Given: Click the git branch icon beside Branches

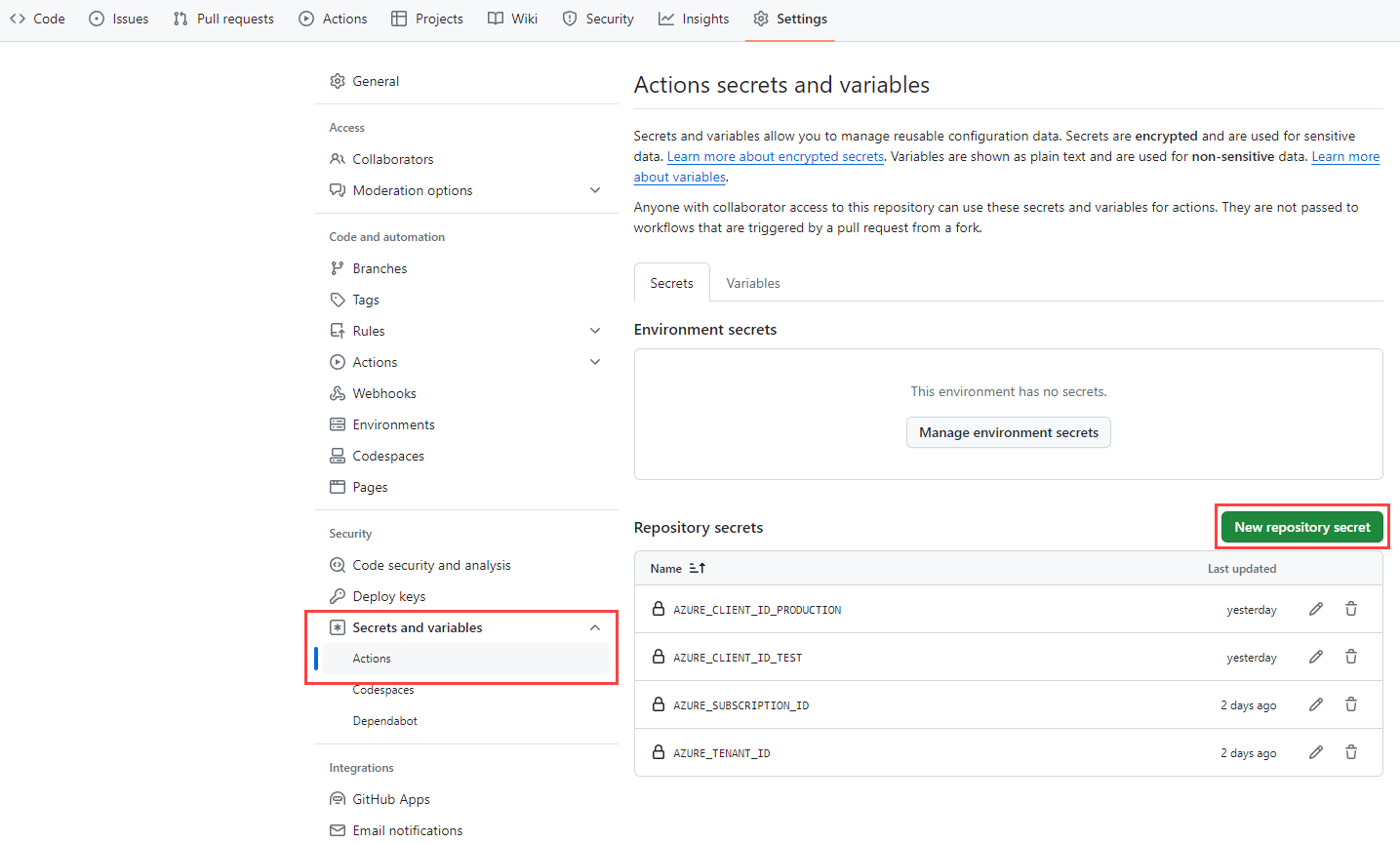Looking at the screenshot, I should [338, 268].
